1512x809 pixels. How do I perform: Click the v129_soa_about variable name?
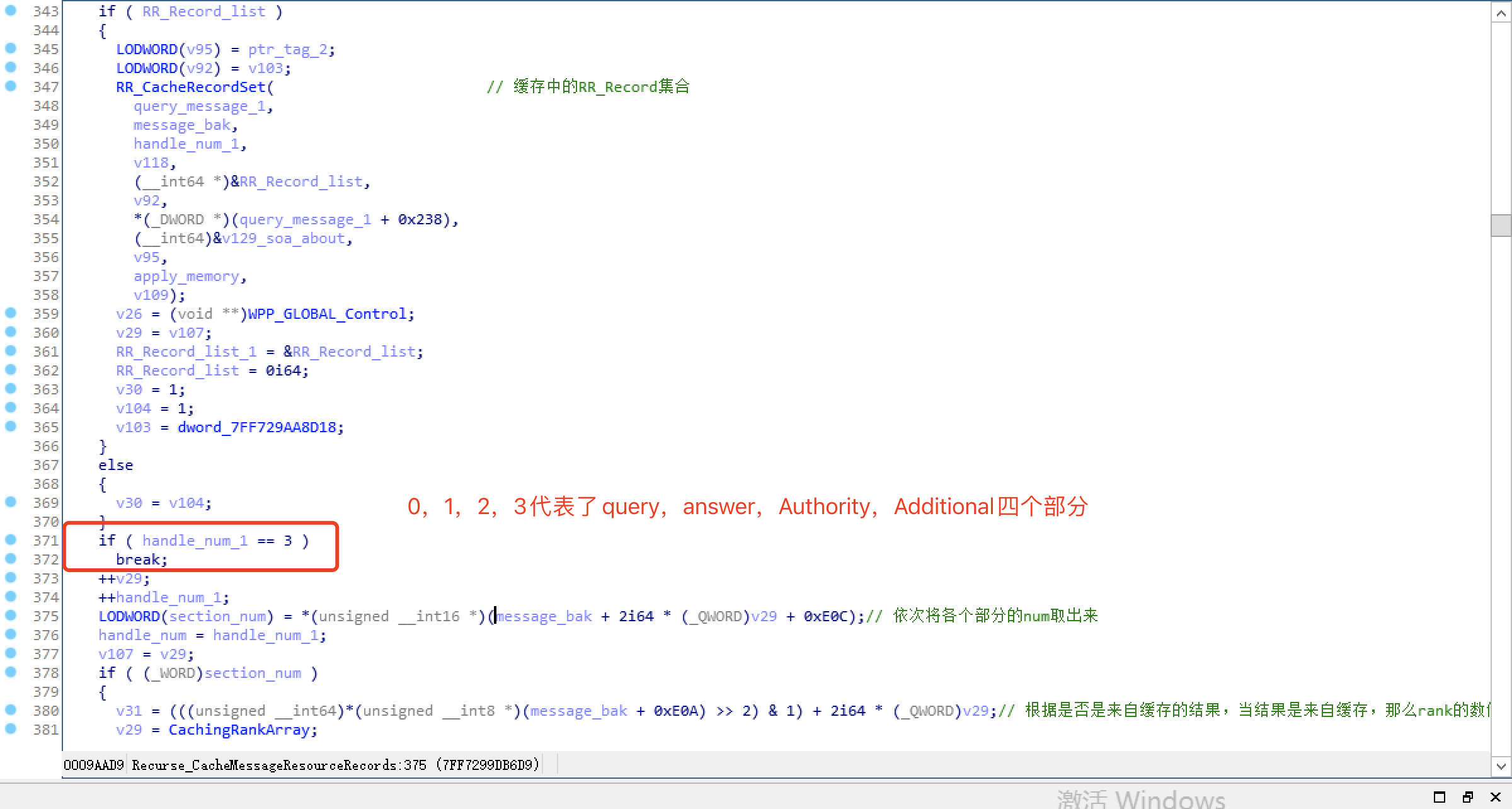click(x=283, y=238)
